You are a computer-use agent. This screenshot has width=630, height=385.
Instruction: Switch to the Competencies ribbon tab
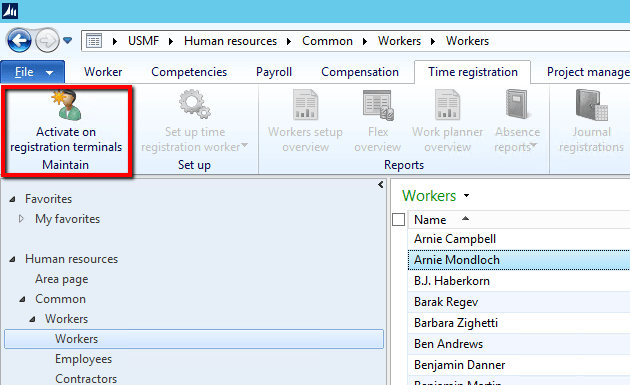189,72
